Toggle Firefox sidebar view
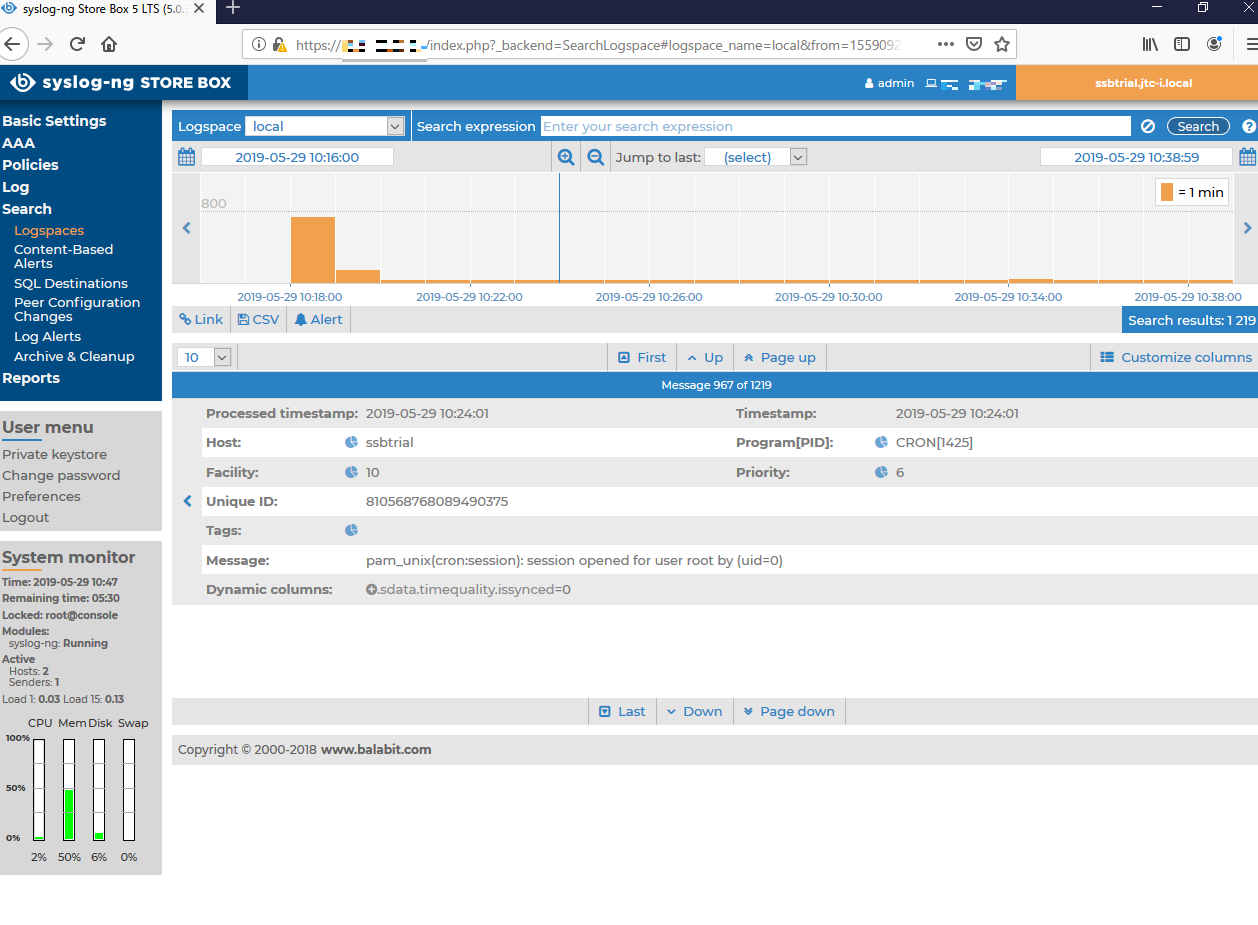The image size is (1258, 925). tap(1182, 44)
